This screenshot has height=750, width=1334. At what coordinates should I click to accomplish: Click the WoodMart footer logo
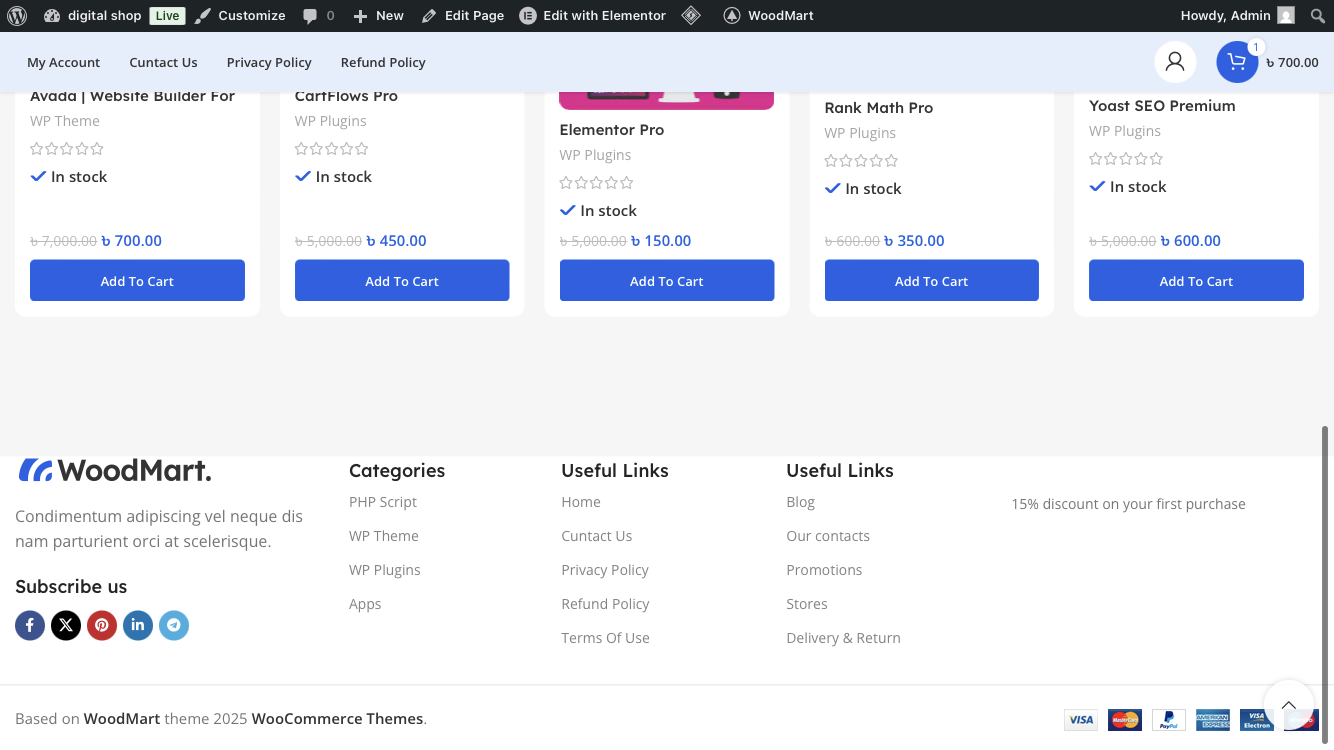115,470
